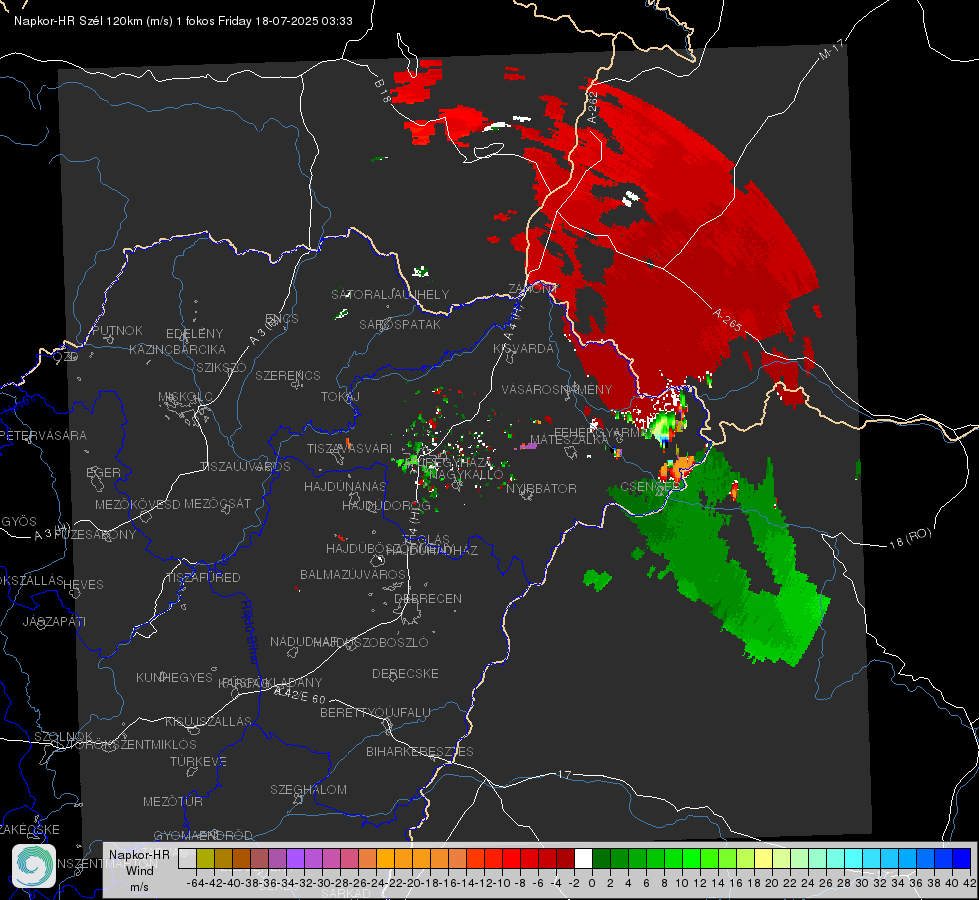979x900 pixels.
Task: Click the '18 (RO)' road label
Action: [910, 538]
